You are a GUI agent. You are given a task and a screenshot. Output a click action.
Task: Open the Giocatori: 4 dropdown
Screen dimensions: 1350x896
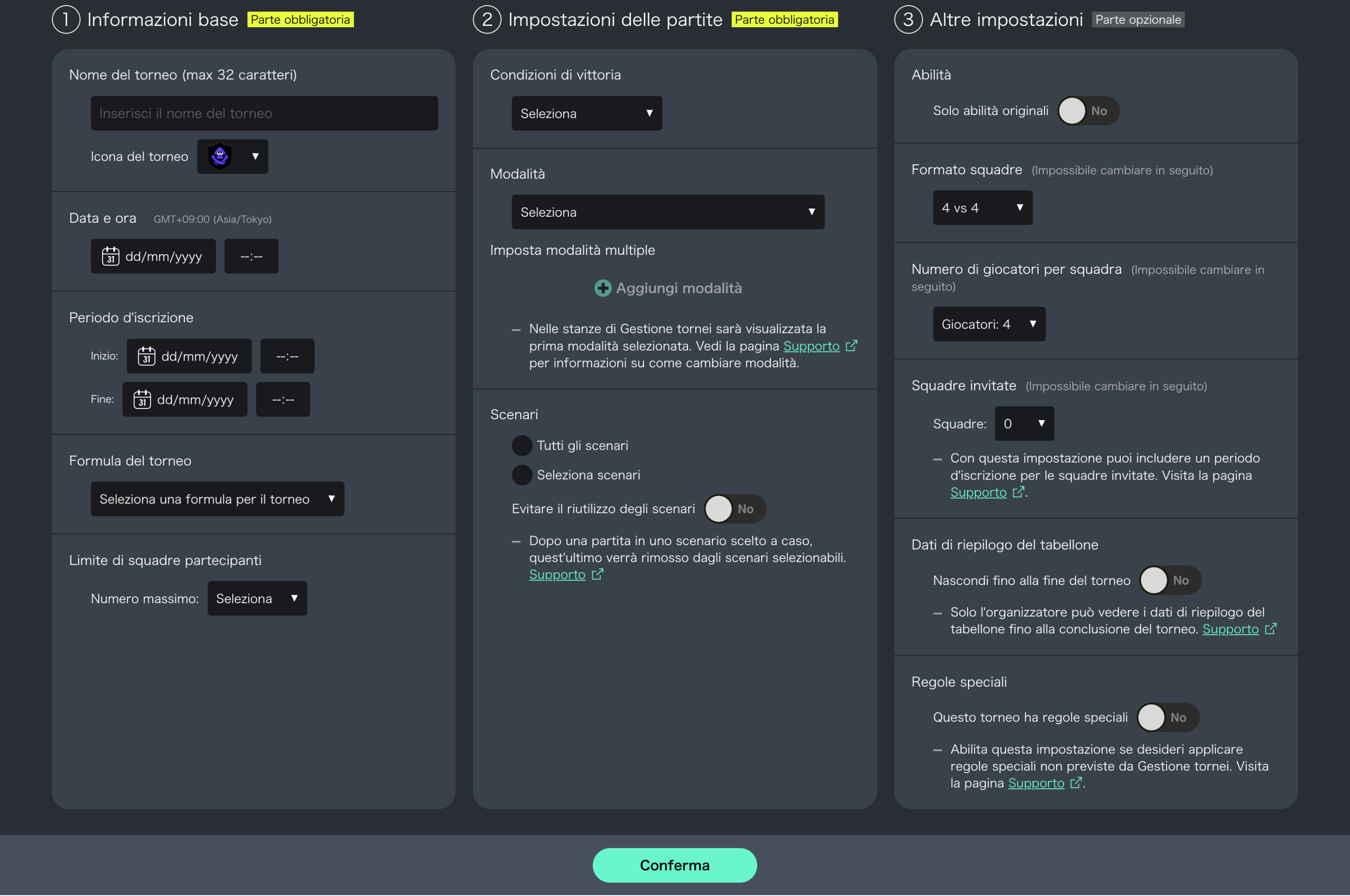(x=989, y=324)
